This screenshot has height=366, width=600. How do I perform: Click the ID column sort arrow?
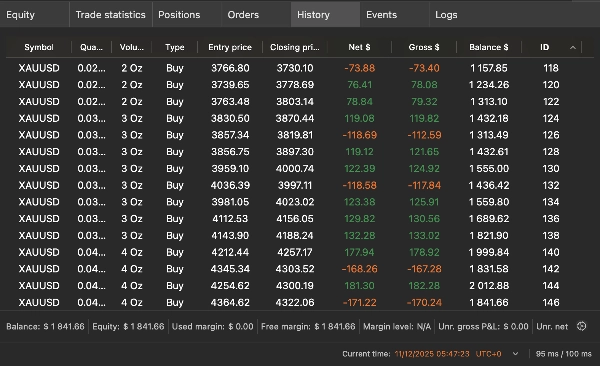[x=573, y=47]
